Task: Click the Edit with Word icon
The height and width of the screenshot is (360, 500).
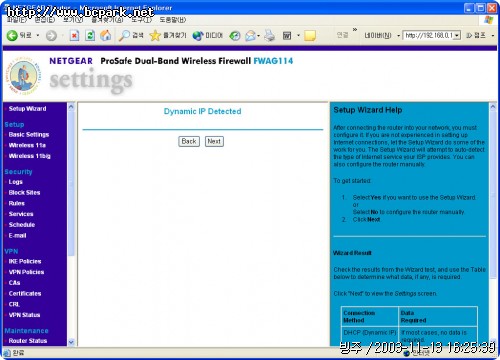Action: click(x=287, y=35)
